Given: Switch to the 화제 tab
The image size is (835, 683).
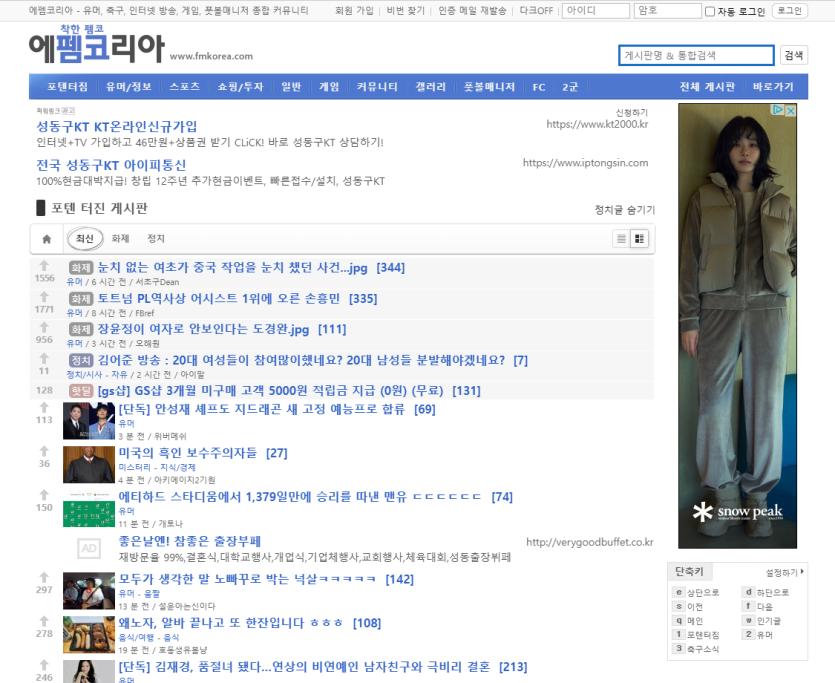Looking at the screenshot, I should 121,239.
